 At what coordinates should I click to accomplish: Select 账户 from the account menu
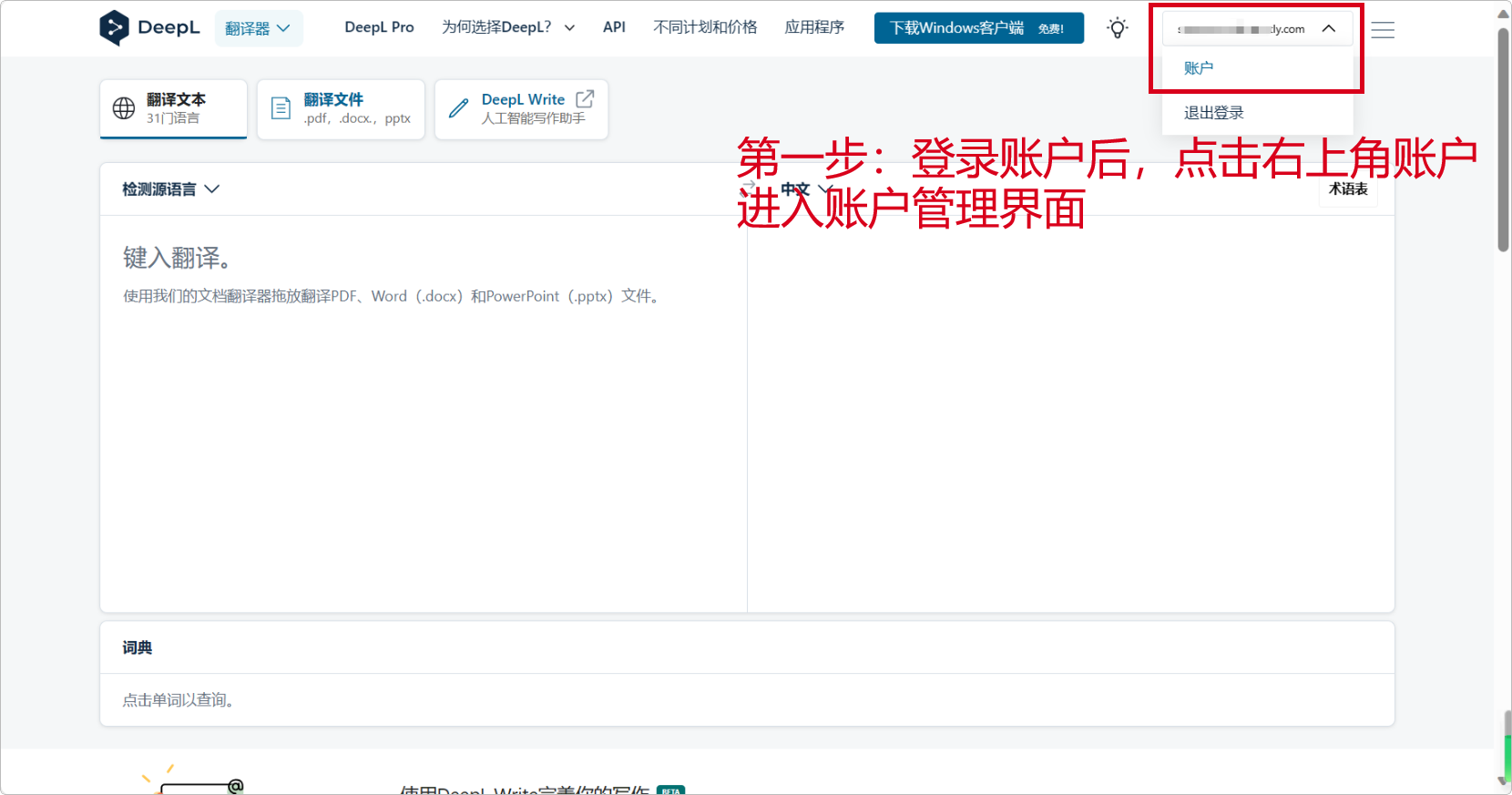pos(1199,68)
